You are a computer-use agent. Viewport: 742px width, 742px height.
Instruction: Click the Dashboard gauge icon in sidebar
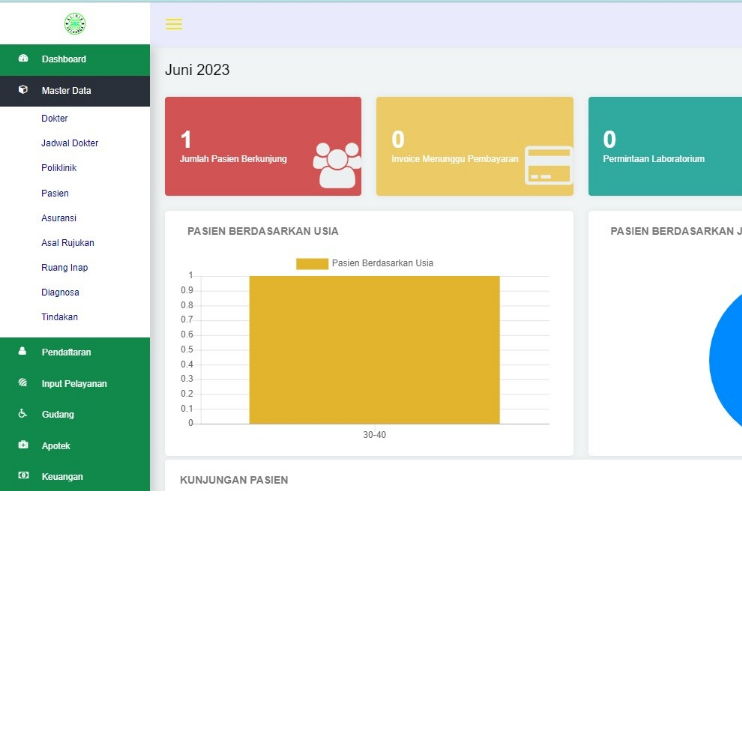23,59
